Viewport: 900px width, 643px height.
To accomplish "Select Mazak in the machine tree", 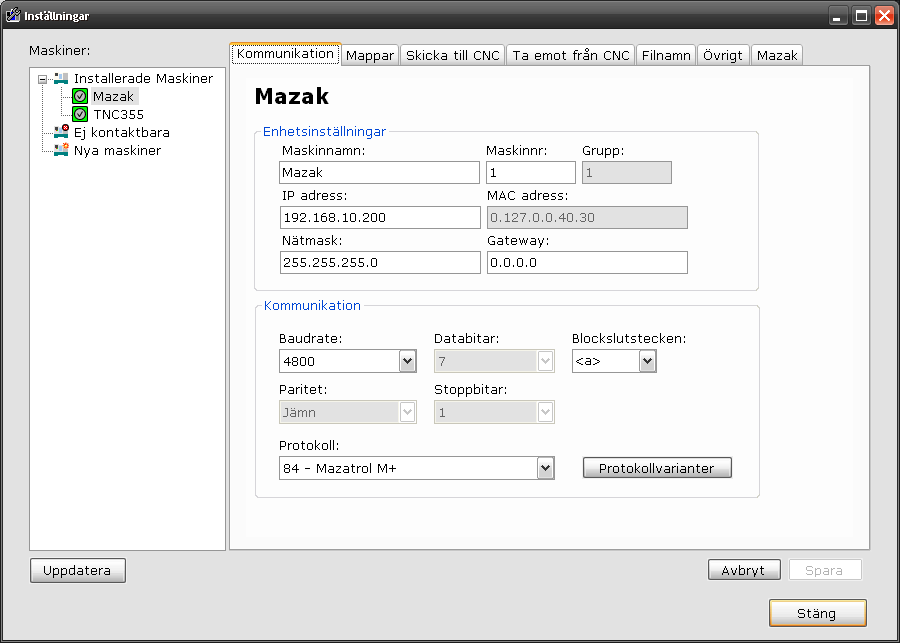I will [x=113, y=96].
